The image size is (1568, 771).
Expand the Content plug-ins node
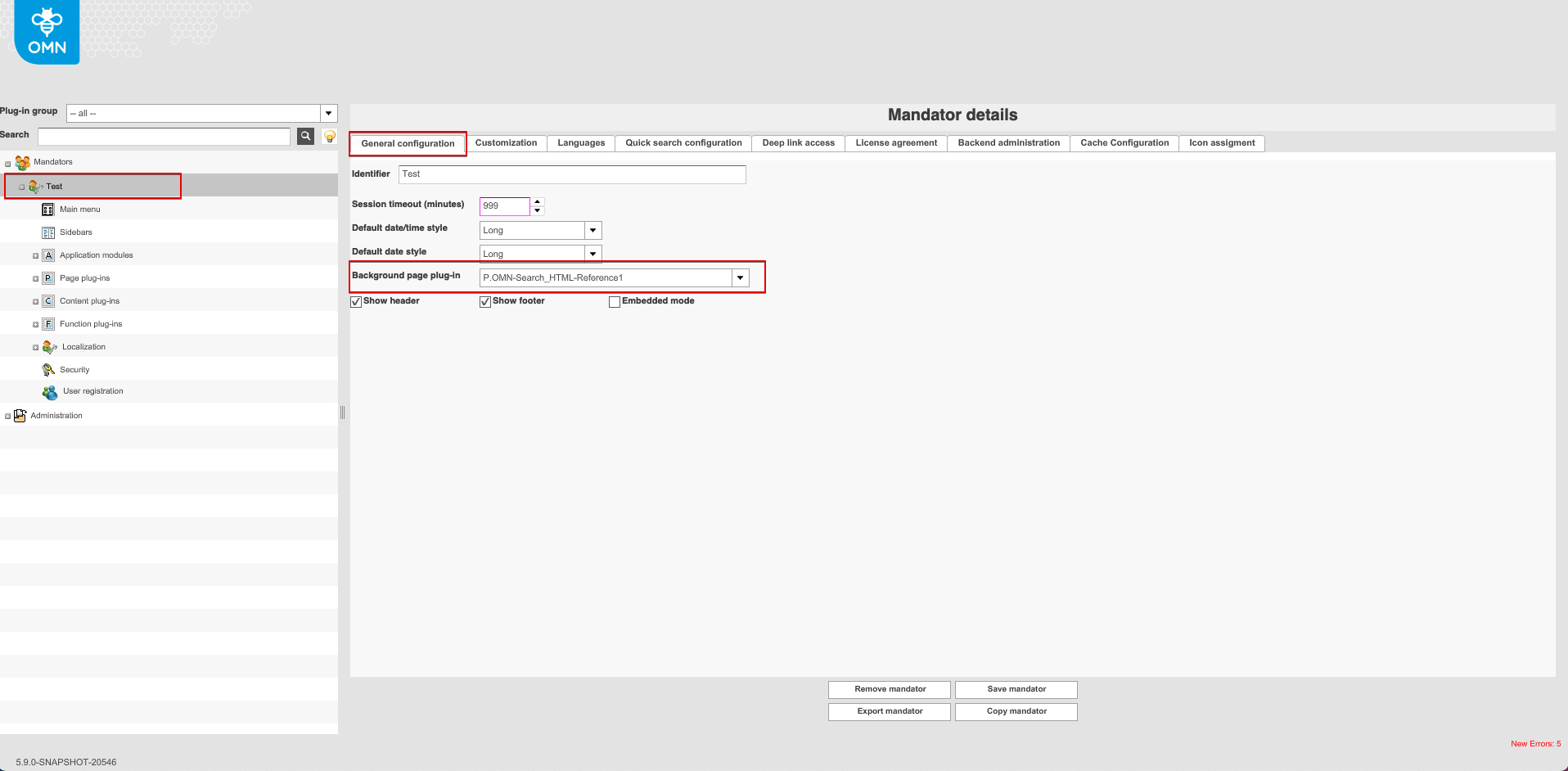(35, 302)
